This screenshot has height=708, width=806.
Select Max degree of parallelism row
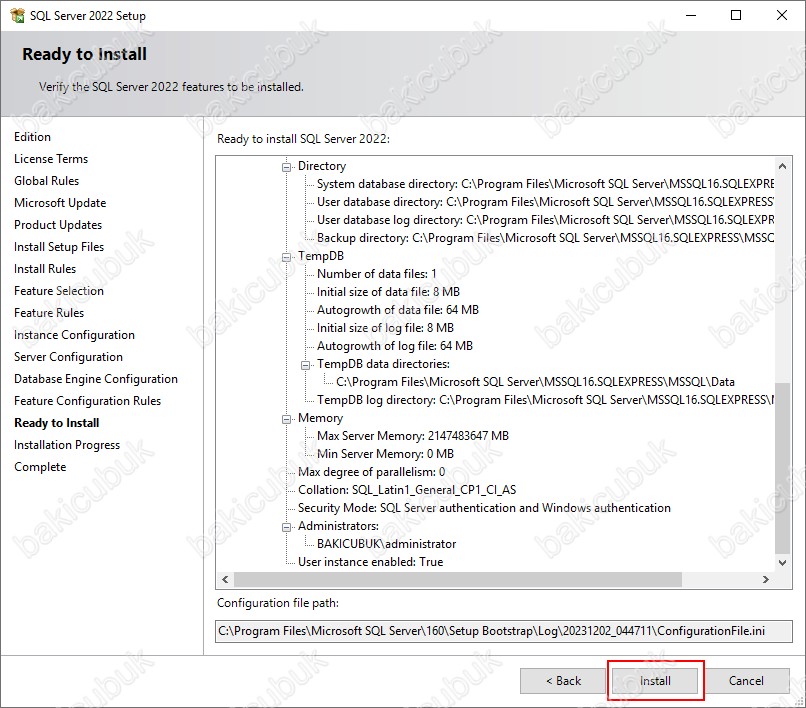[372, 472]
